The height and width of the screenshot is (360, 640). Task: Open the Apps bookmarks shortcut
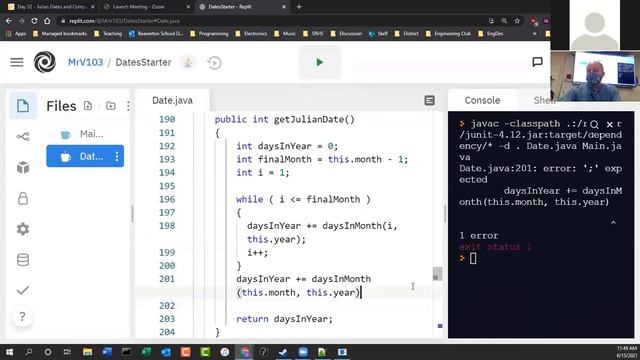(x=16, y=34)
